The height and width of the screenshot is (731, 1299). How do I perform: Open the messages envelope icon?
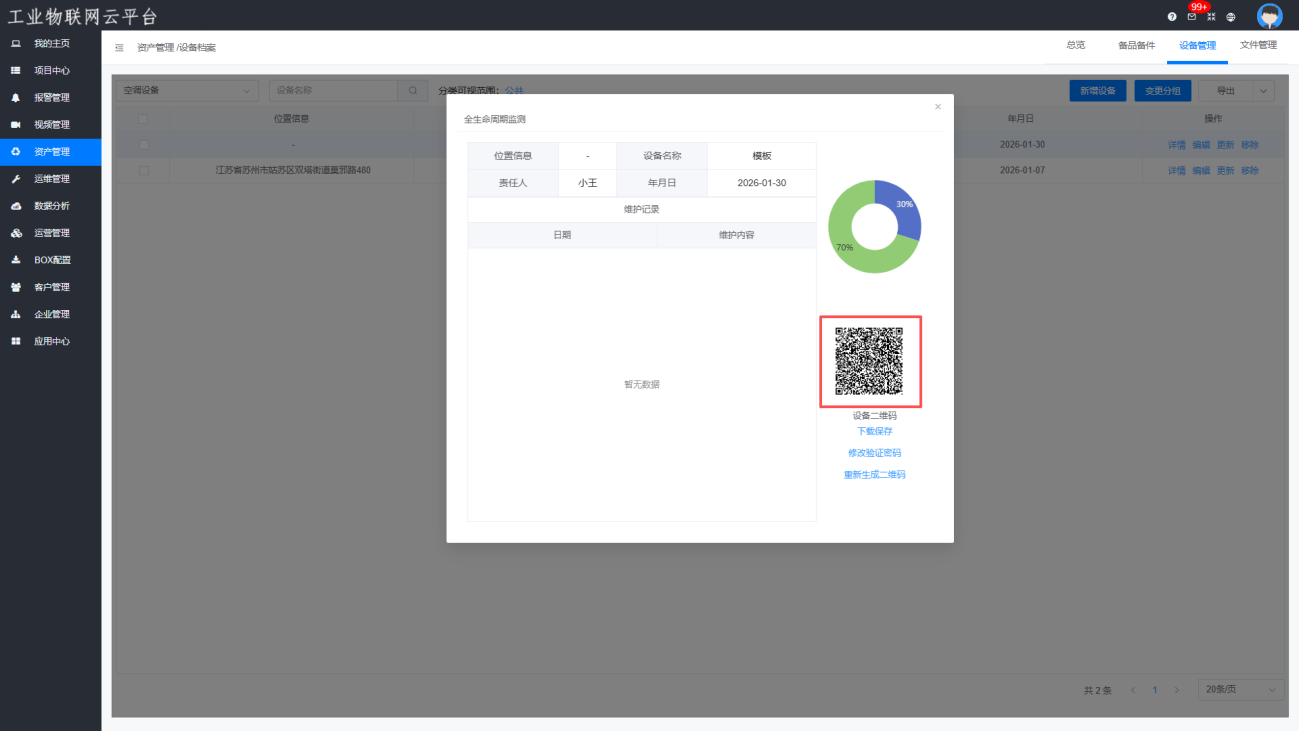coord(1192,17)
